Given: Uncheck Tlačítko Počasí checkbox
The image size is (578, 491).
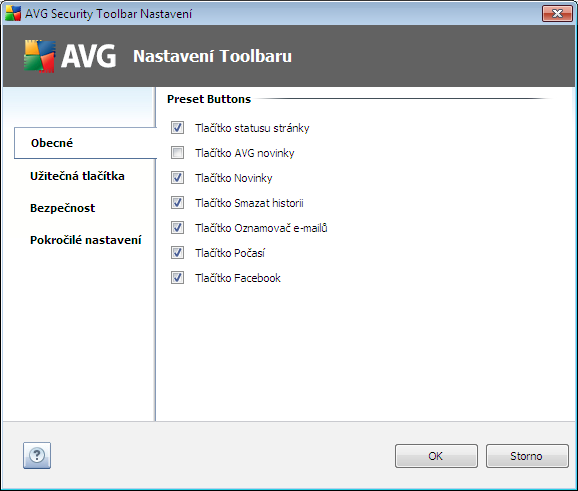Looking at the screenshot, I should tap(177, 253).
